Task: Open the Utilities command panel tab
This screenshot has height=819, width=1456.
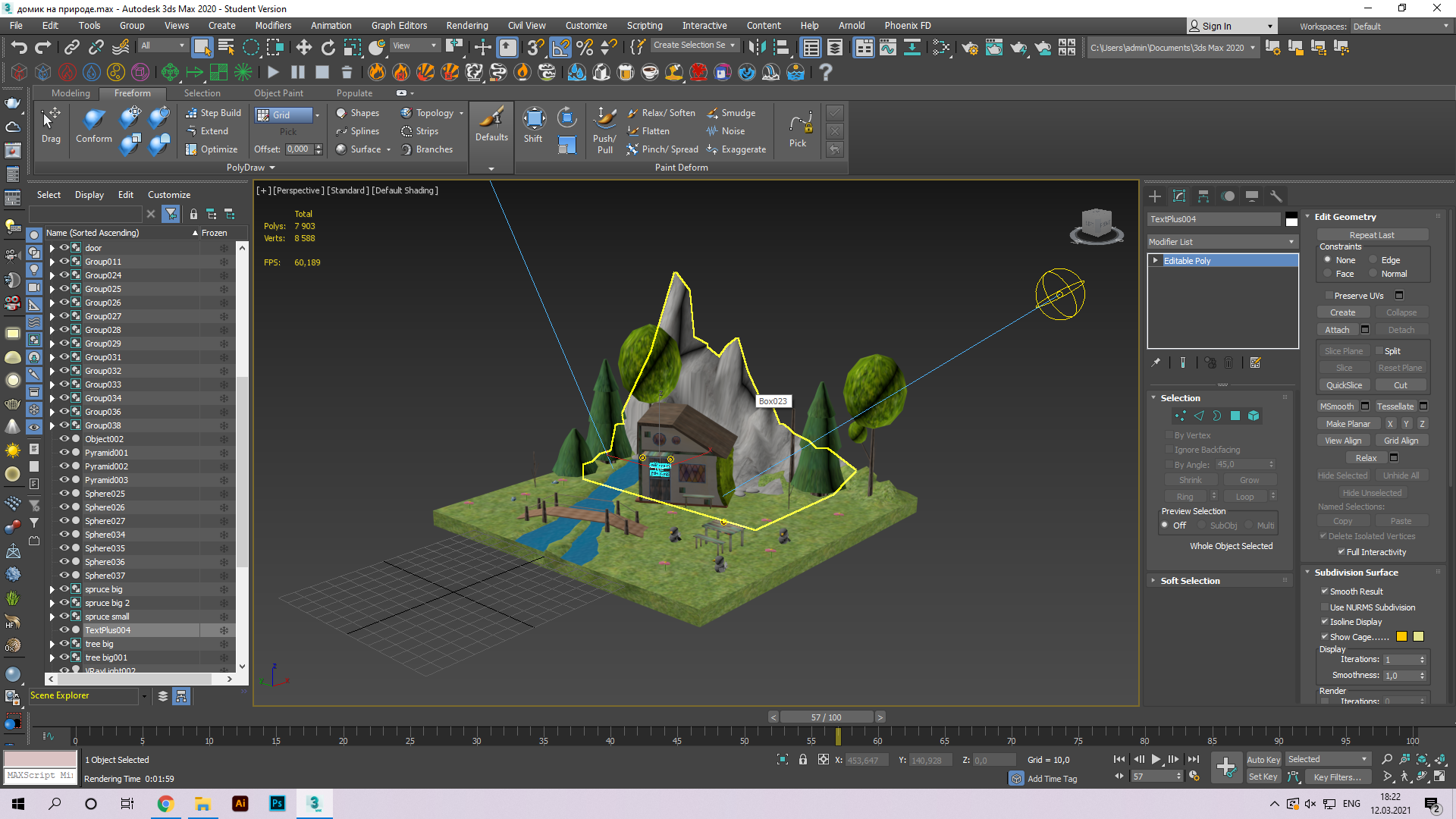Action: (x=1276, y=196)
